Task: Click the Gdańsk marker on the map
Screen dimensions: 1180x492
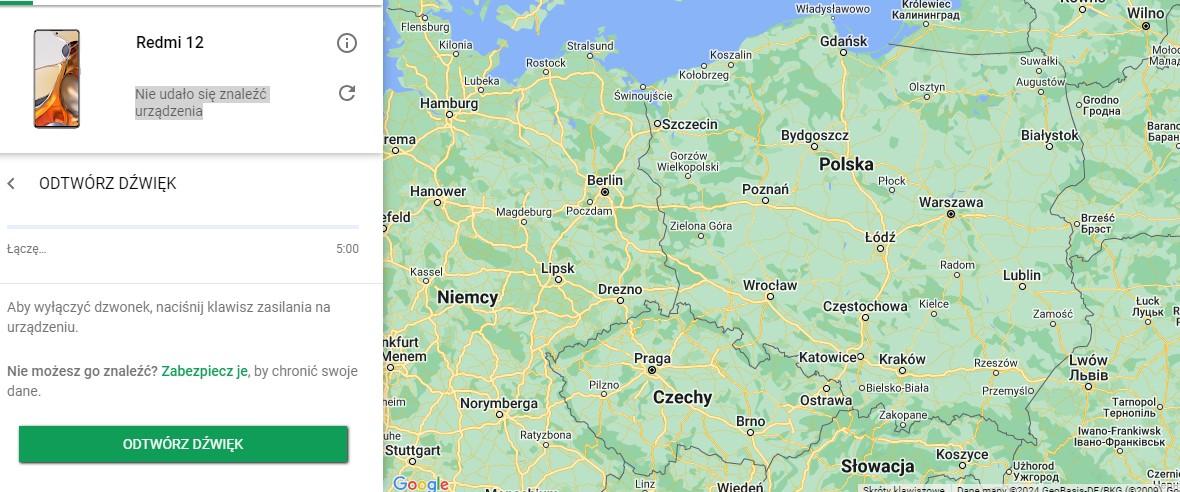Action: [843, 53]
